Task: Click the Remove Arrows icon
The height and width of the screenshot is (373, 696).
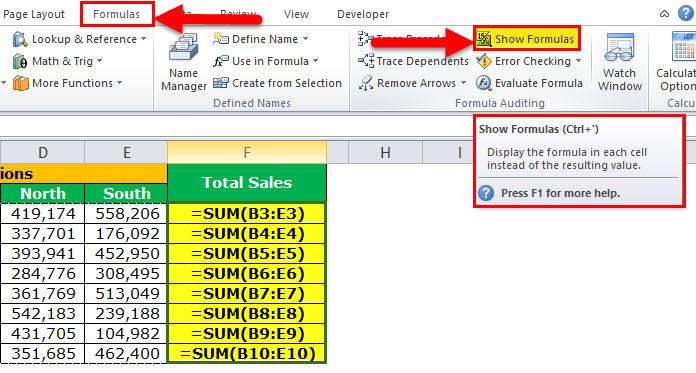Action: click(366, 83)
